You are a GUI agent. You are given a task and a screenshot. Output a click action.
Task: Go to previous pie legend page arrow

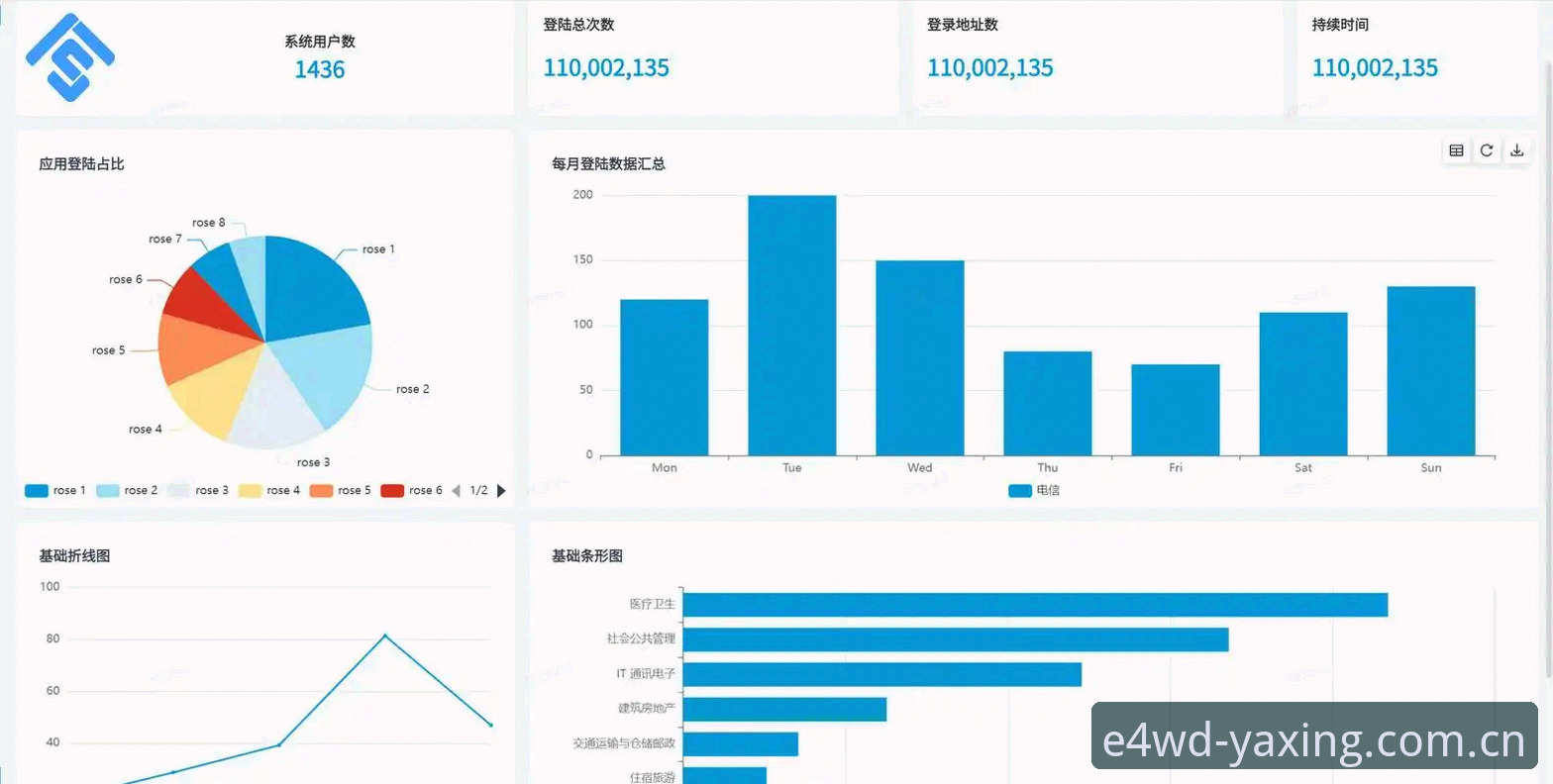point(456,490)
